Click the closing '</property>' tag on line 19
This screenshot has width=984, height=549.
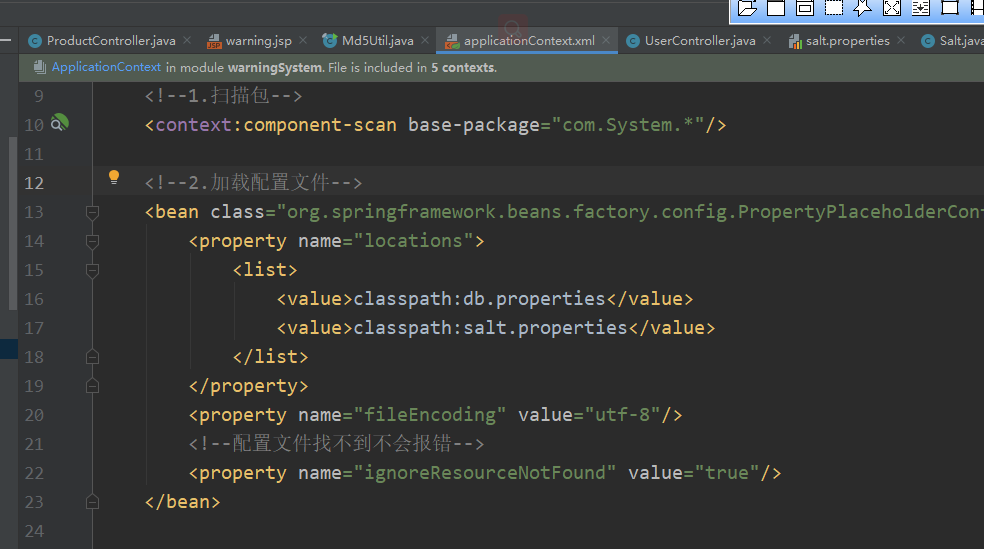coord(249,386)
